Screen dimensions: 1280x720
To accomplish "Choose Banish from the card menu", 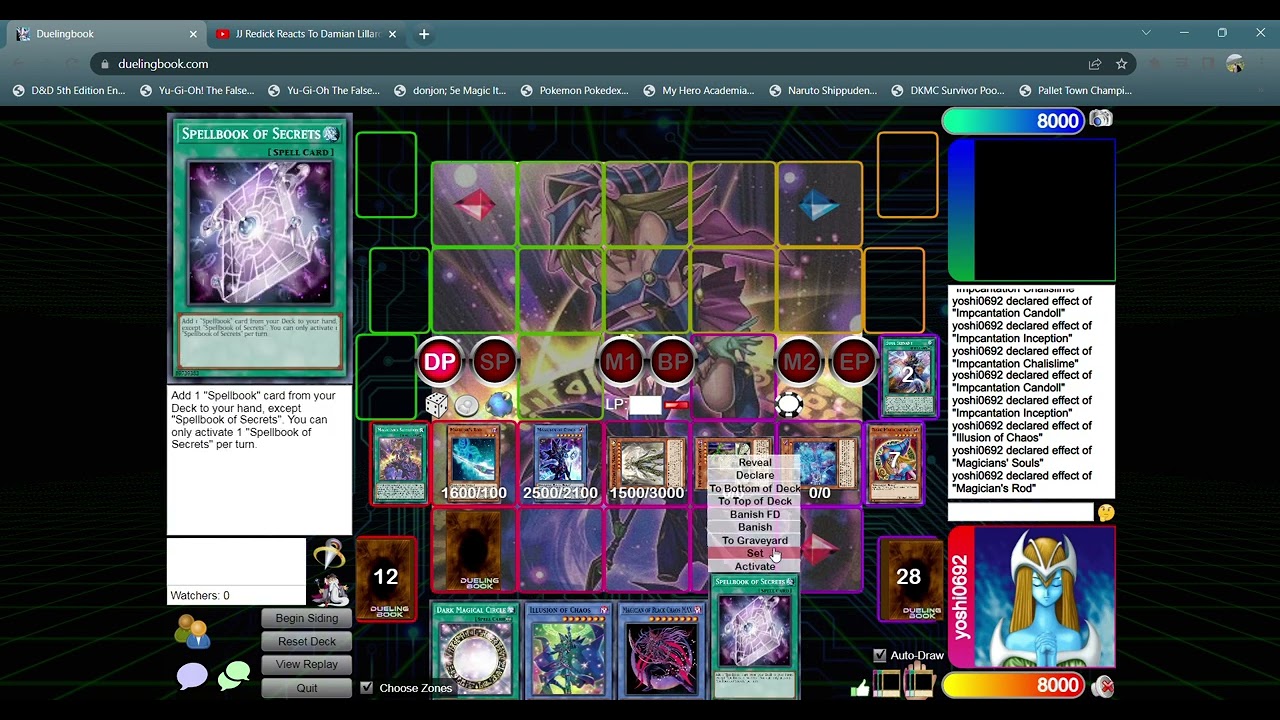I will point(755,527).
